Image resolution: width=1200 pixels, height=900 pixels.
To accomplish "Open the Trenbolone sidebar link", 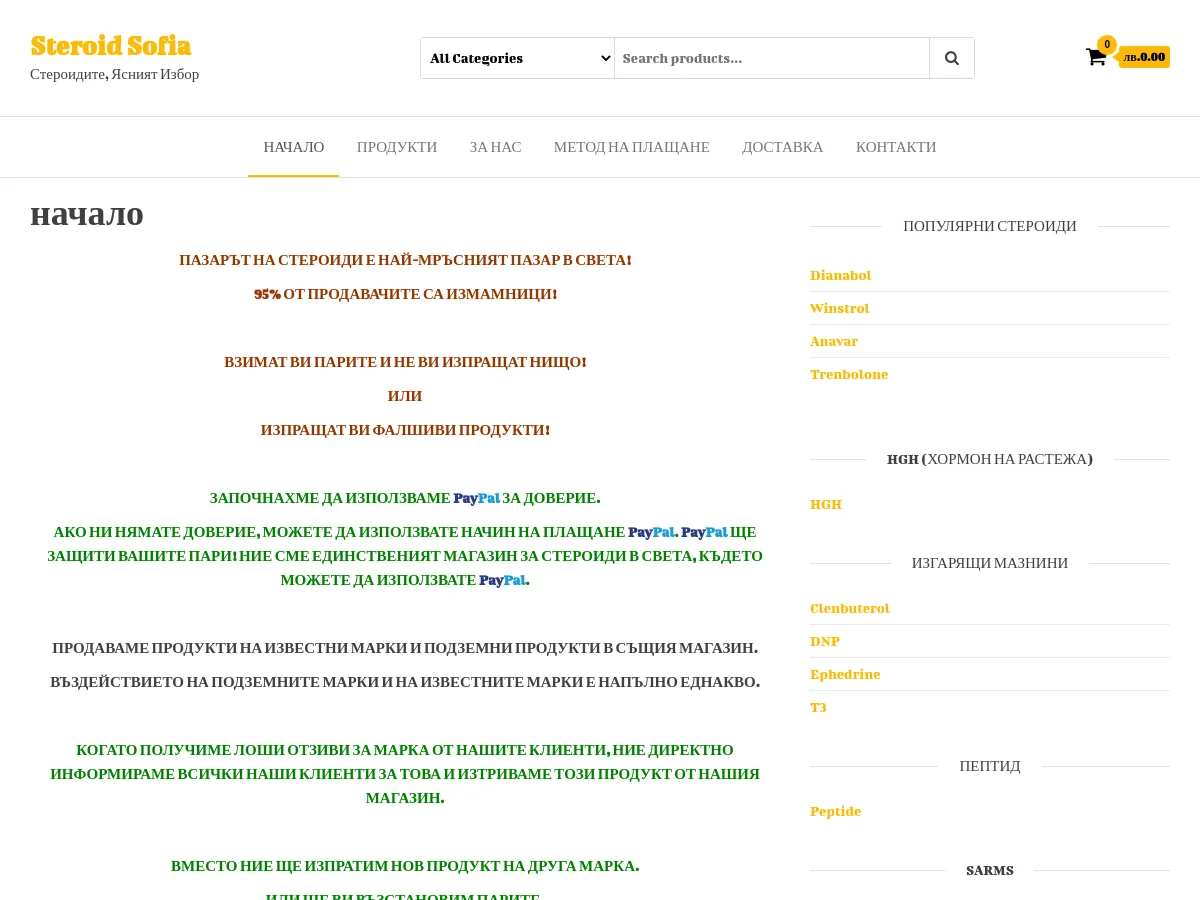I will click(849, 374).
